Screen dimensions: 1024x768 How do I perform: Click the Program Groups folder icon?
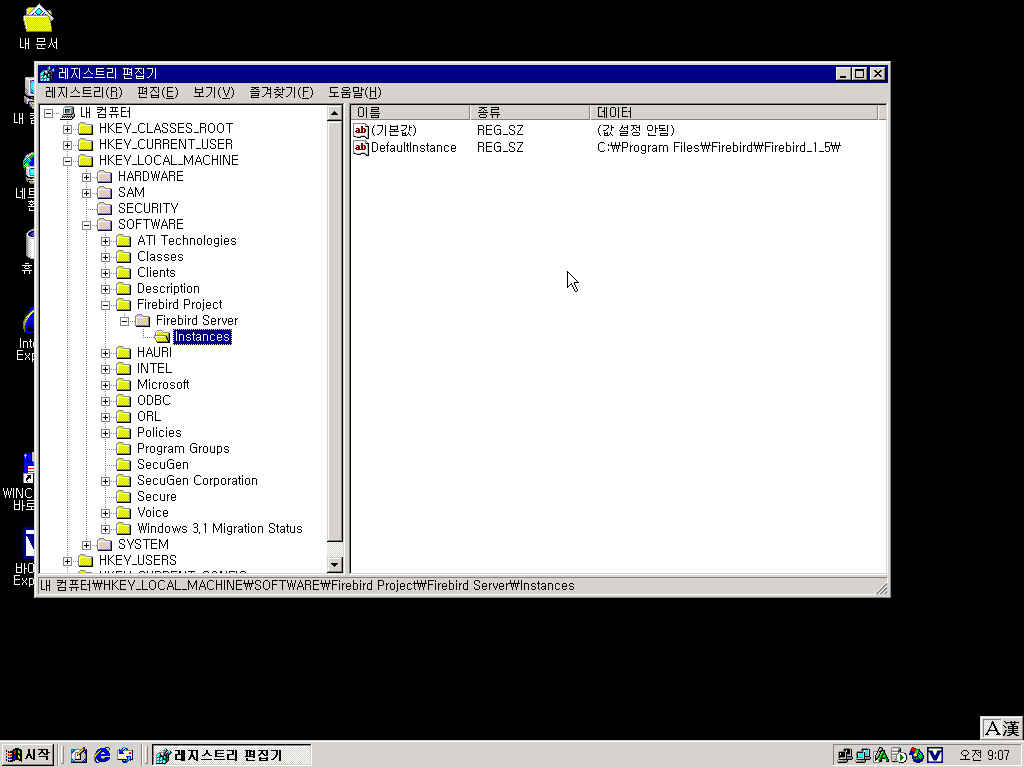click(123, 449)
